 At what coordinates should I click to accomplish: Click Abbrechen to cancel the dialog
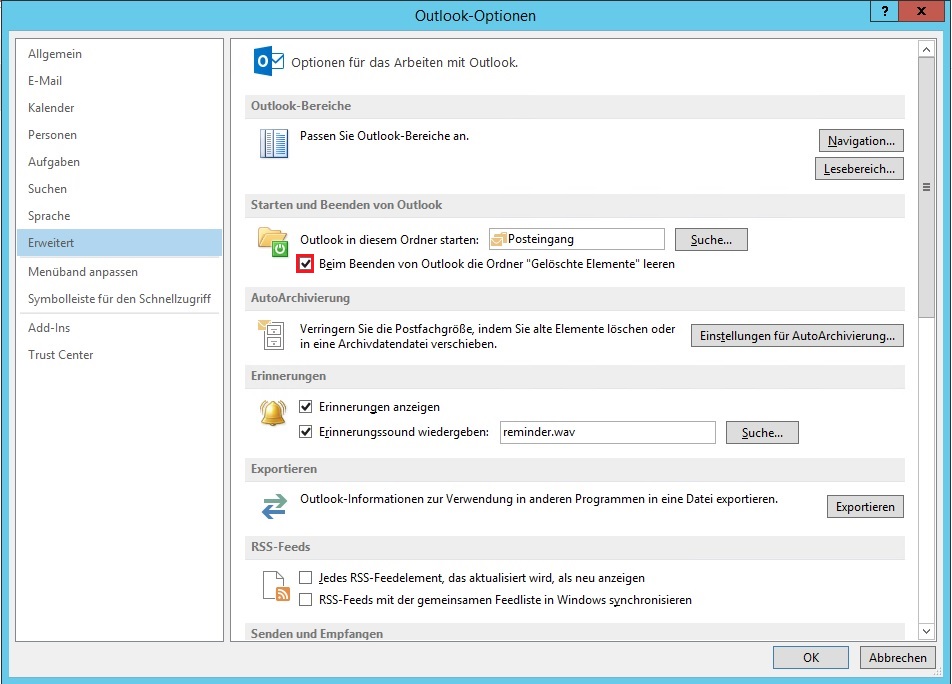897,657
